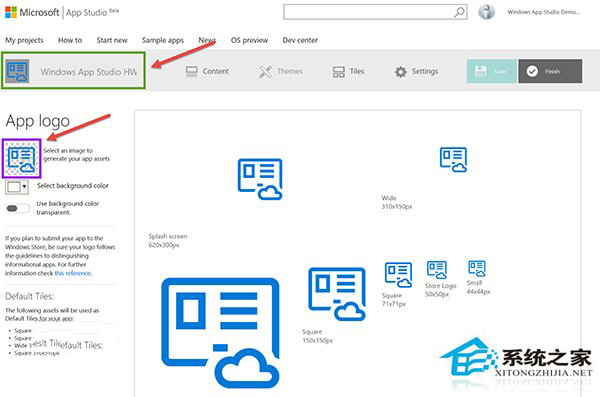Click the Microsoft logo
This screenshot has height=397, width=600.
(x=11, y=12)
